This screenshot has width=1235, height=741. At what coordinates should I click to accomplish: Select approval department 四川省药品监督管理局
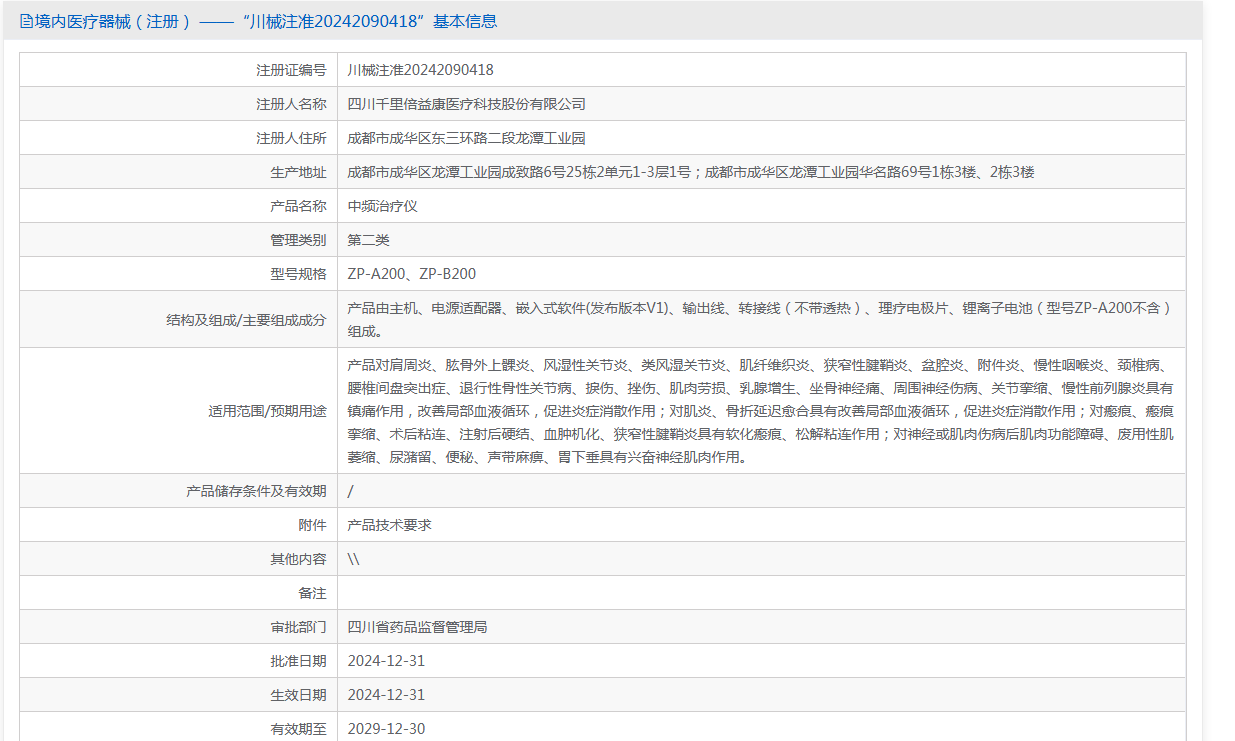pyautogui.click(x=417, y=627)
